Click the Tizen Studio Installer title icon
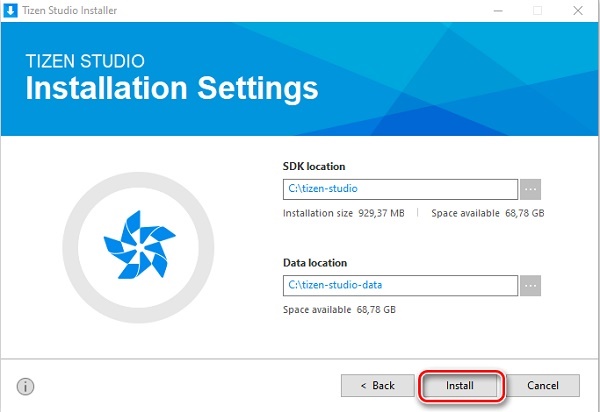600x412 pixels. [x=10, y=10]
